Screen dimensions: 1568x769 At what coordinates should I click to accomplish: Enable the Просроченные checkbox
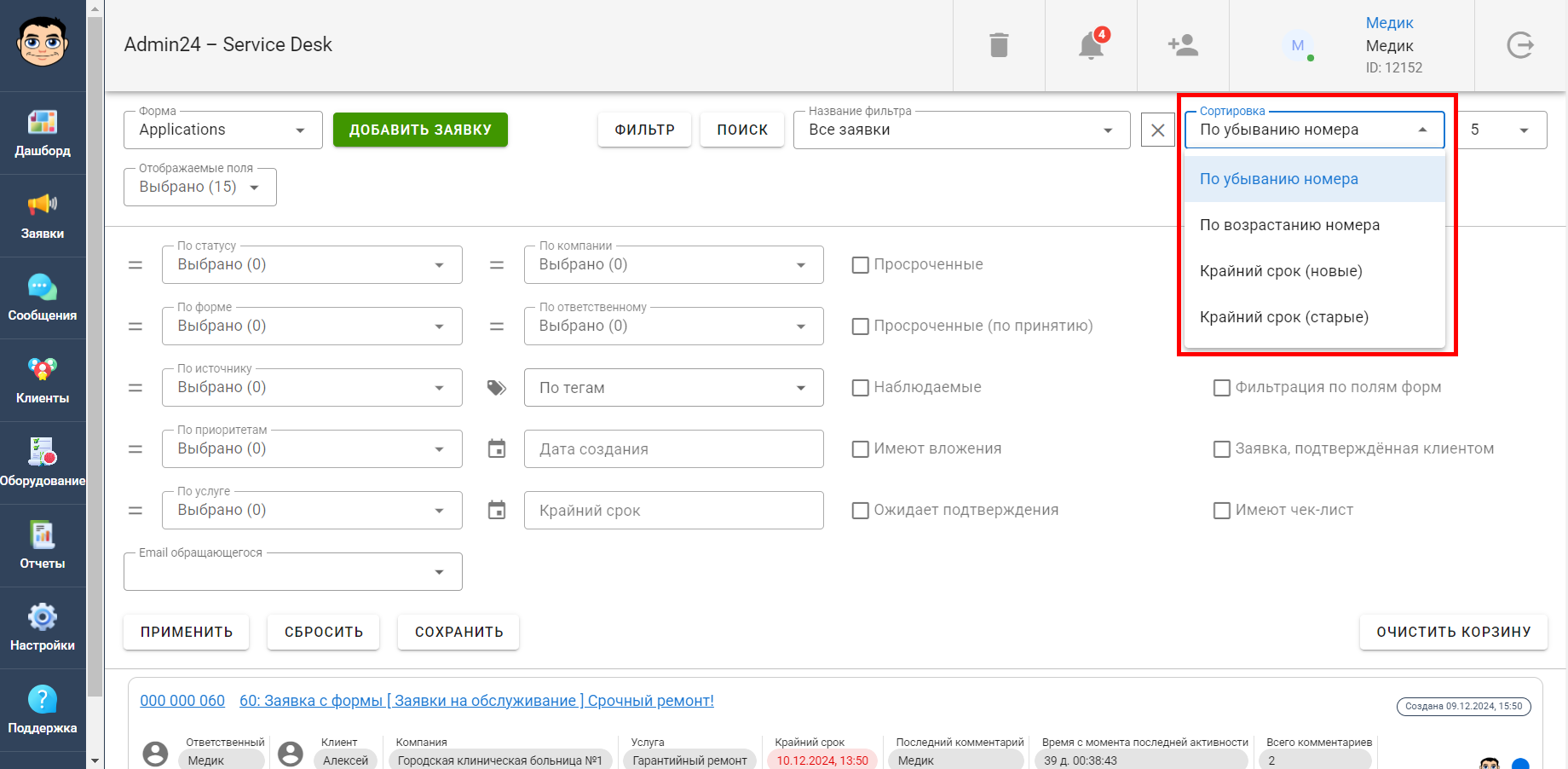coord(861,265)
